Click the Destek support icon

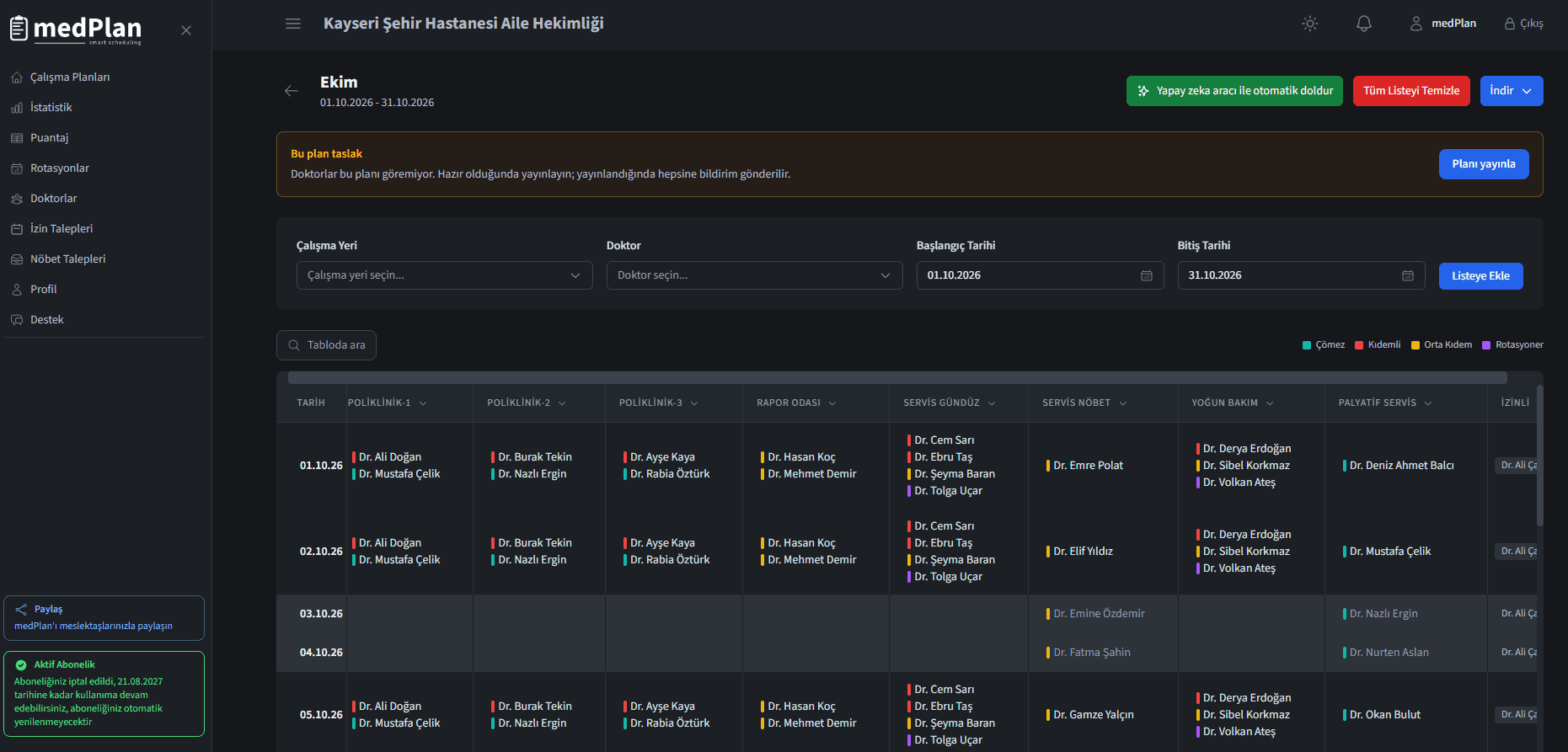coord(17,320)
